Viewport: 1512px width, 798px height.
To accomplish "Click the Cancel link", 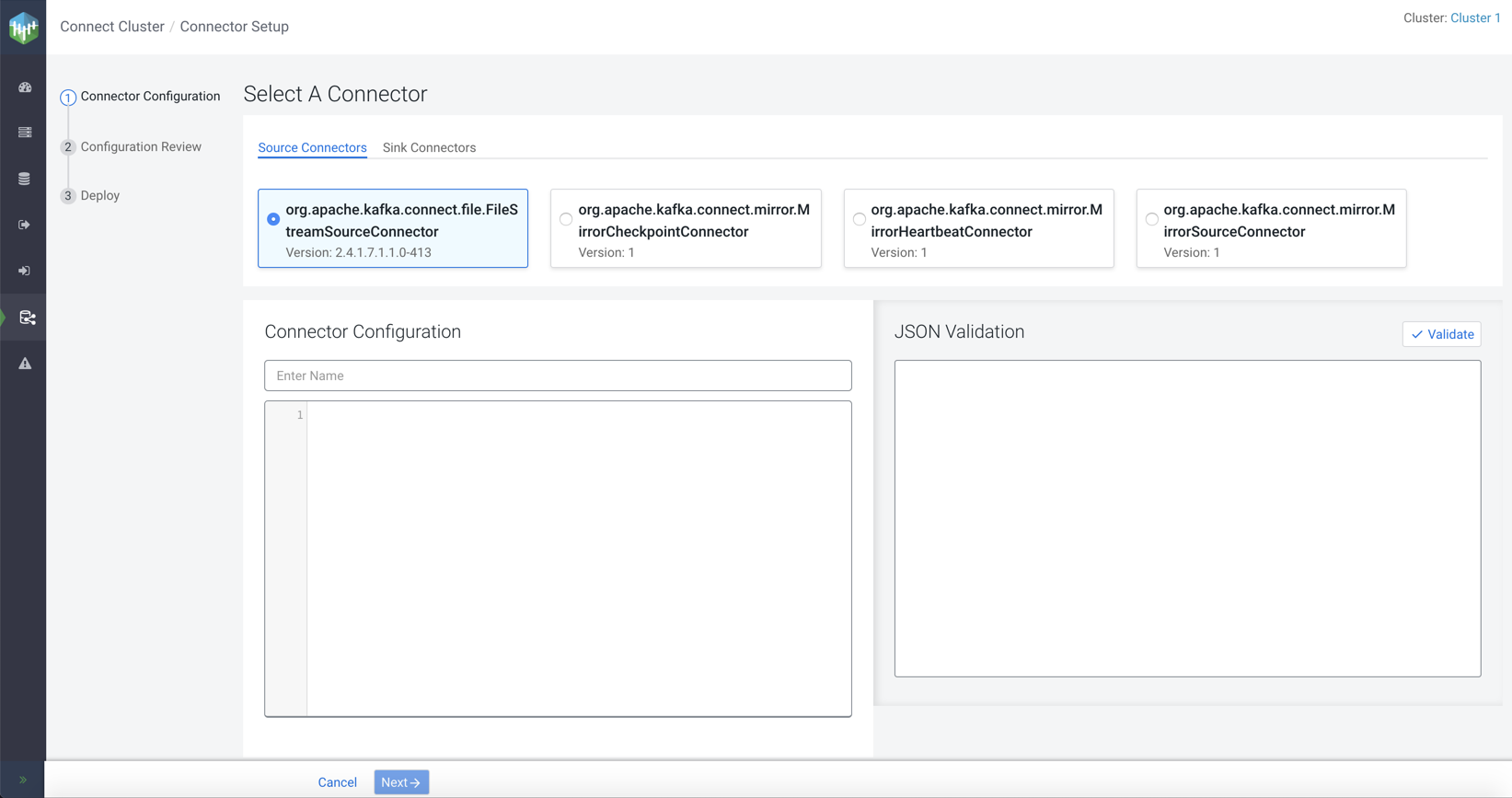I will pos(337,782).
